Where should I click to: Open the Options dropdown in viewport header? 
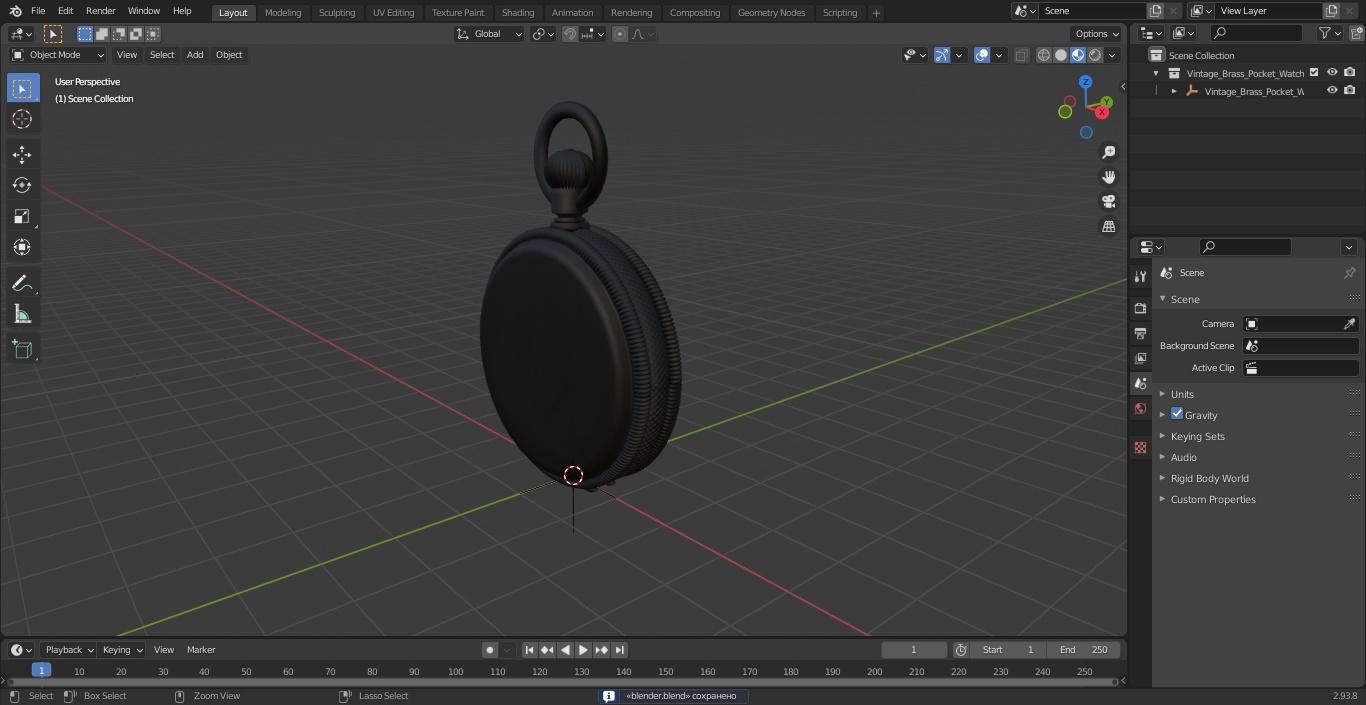point(1097,34)
